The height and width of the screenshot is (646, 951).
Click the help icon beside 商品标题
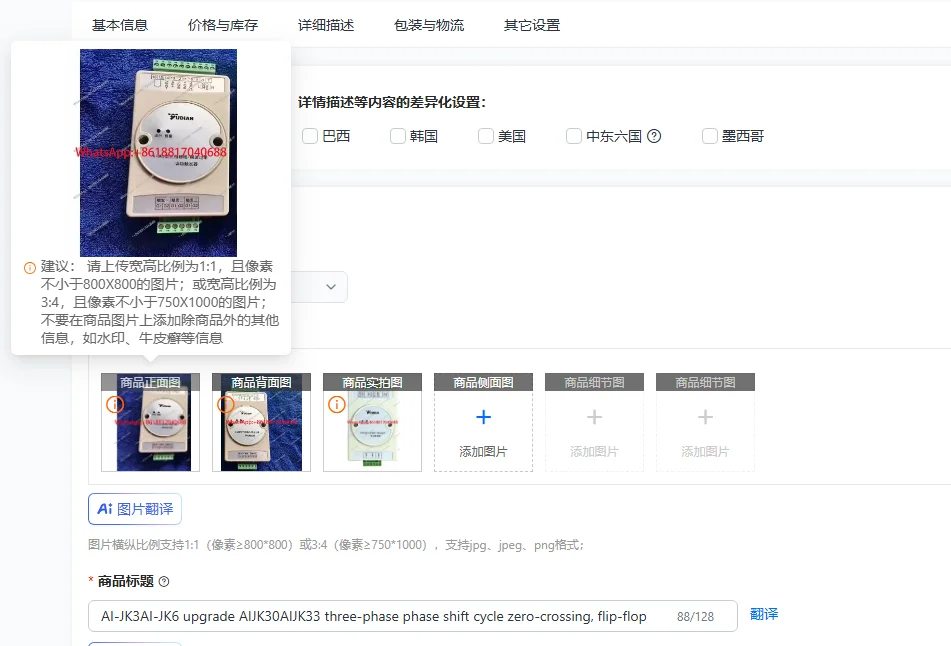coord(164,582)
